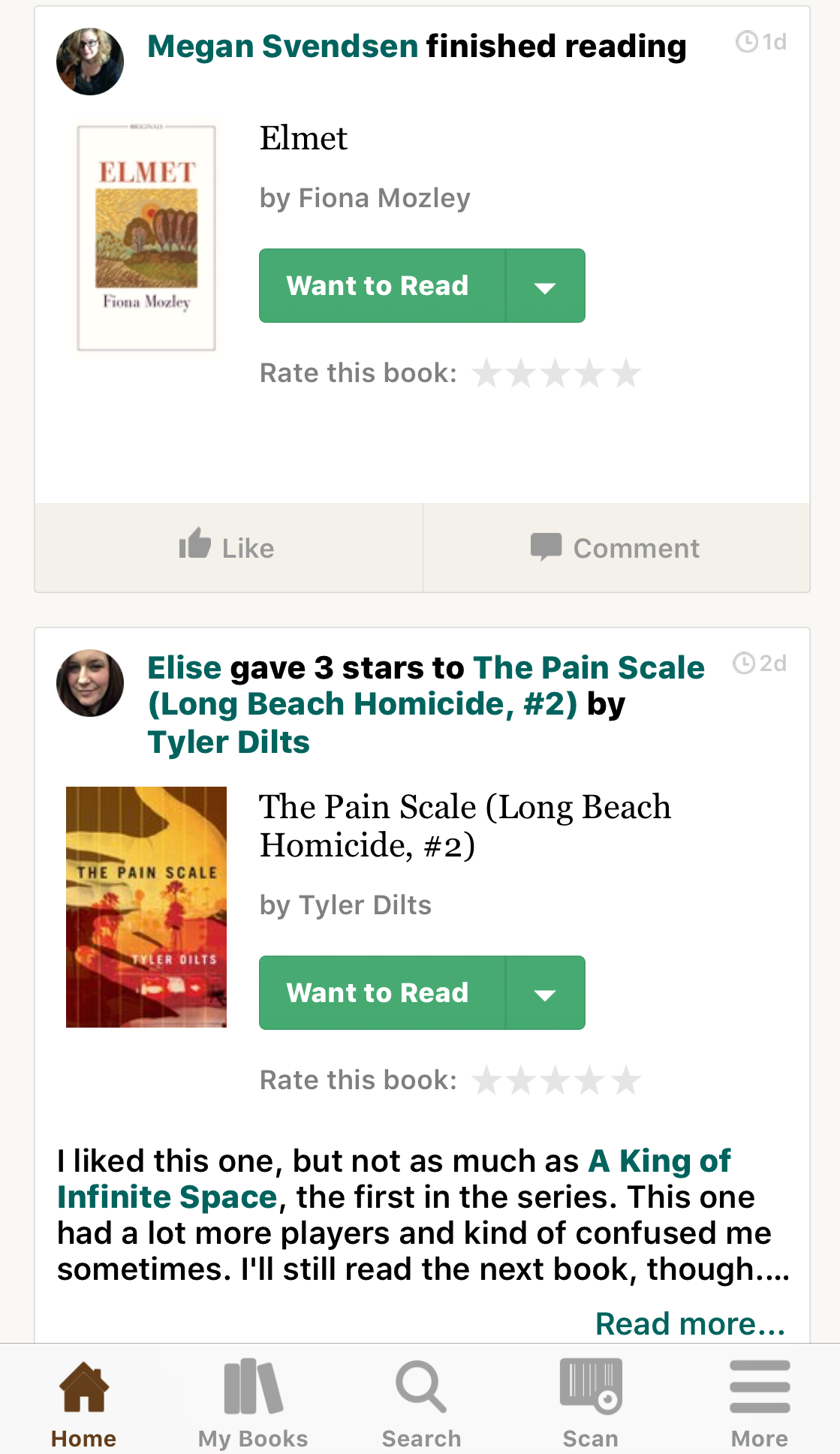Open The Pain Scale cover image
This screenshot has height=1454, width=840.
[x=146, y=907]
